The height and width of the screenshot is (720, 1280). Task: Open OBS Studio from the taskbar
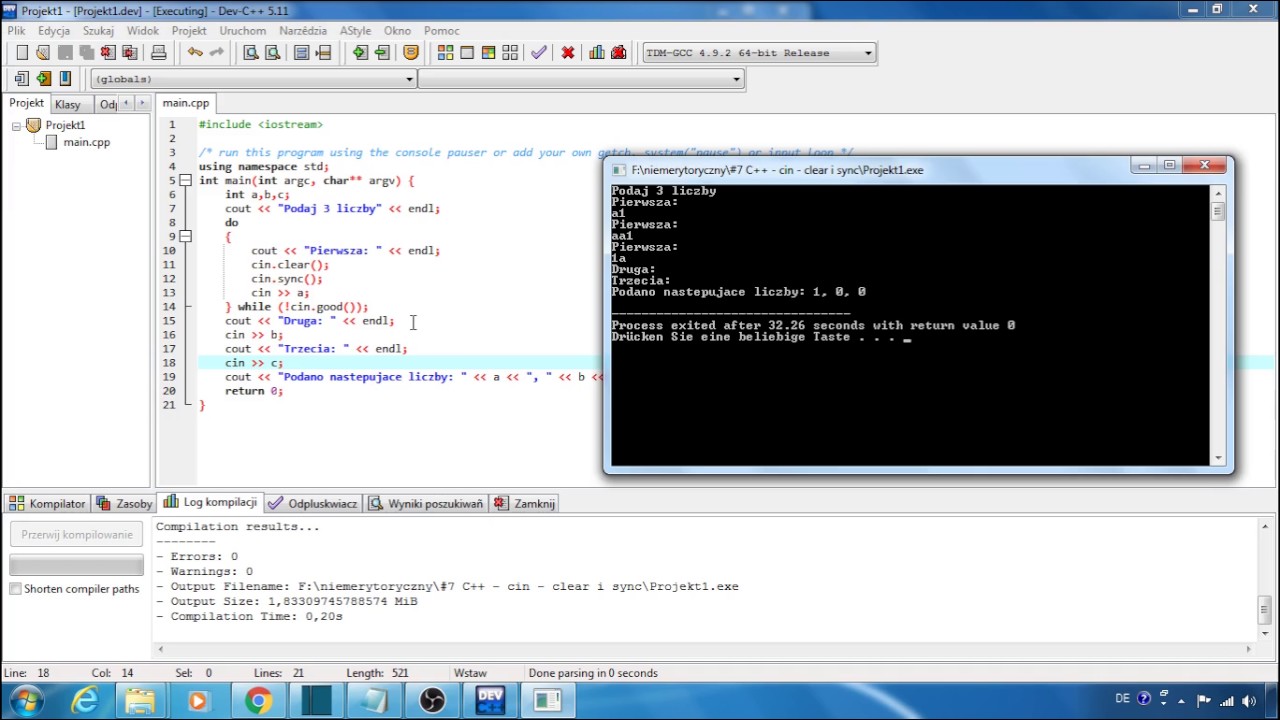(x=432, y=701)
